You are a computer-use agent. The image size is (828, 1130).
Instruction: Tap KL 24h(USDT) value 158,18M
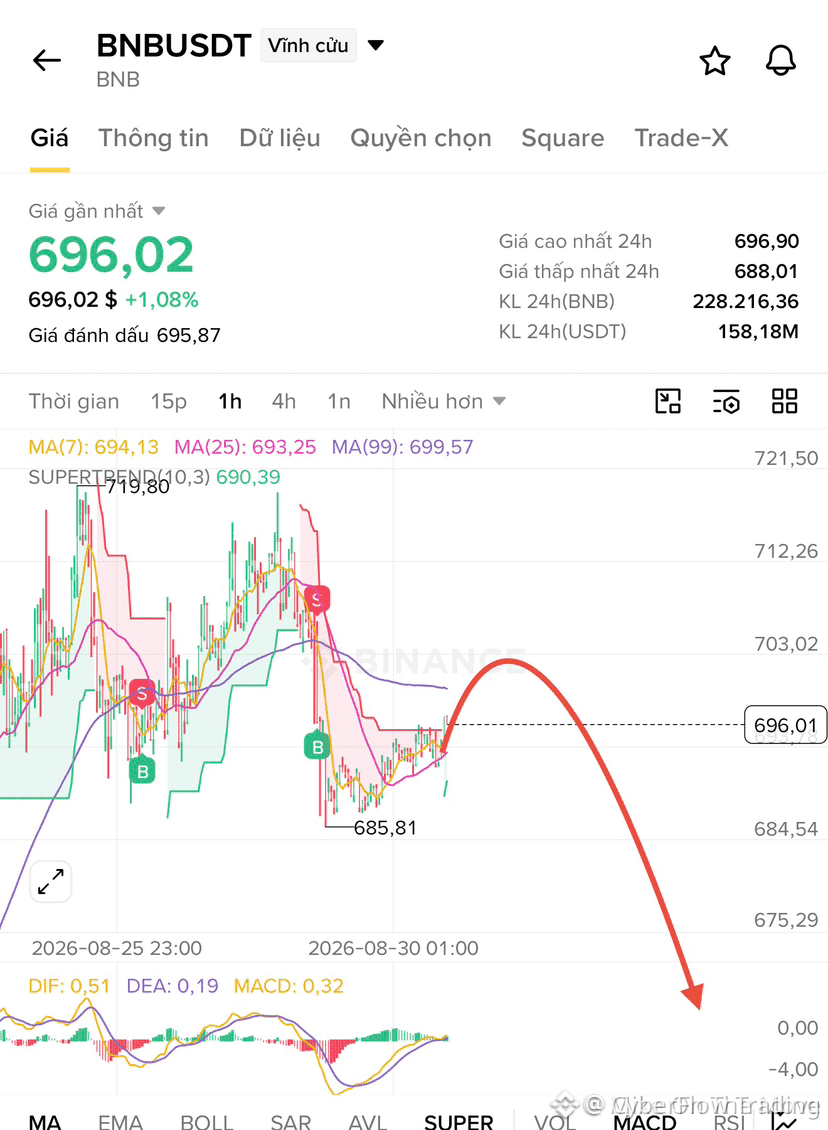pyautogui.click(x=758, y=332)
